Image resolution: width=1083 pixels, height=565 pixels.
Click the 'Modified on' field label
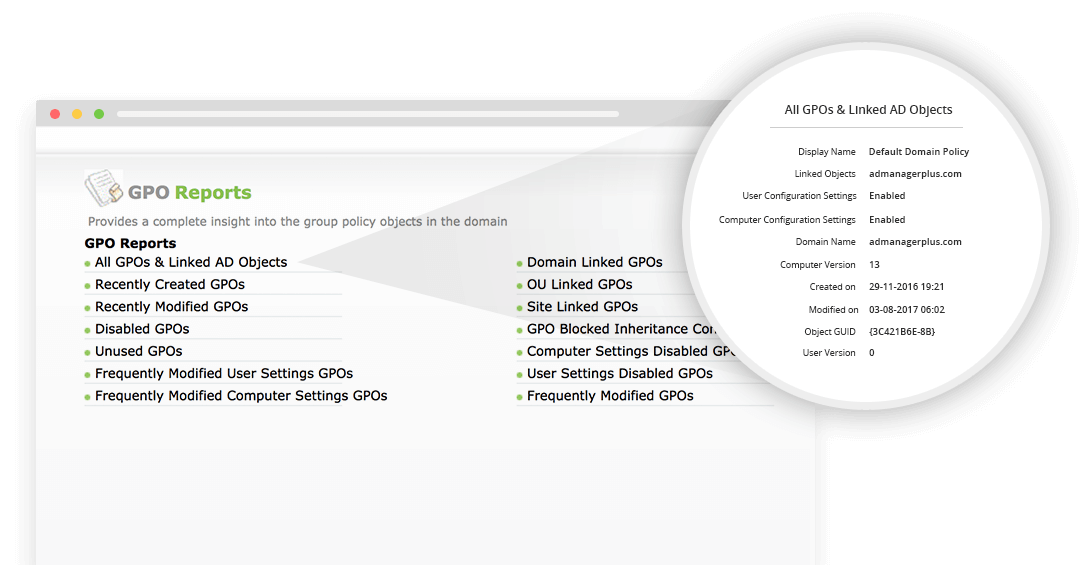(x=834, y=309)
